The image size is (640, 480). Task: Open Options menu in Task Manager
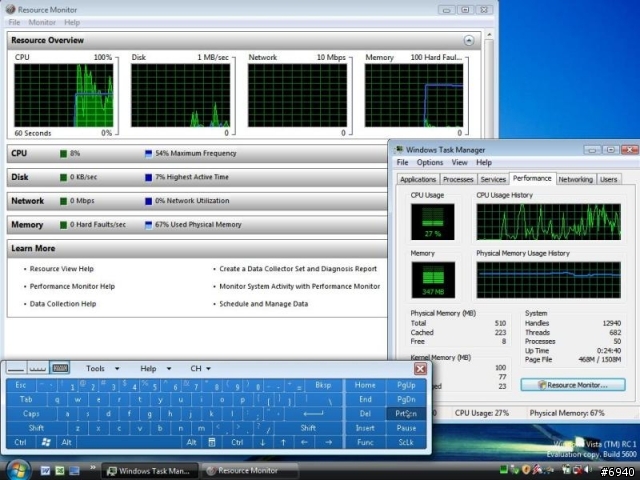pyautogui.click(x=429, y=162)
